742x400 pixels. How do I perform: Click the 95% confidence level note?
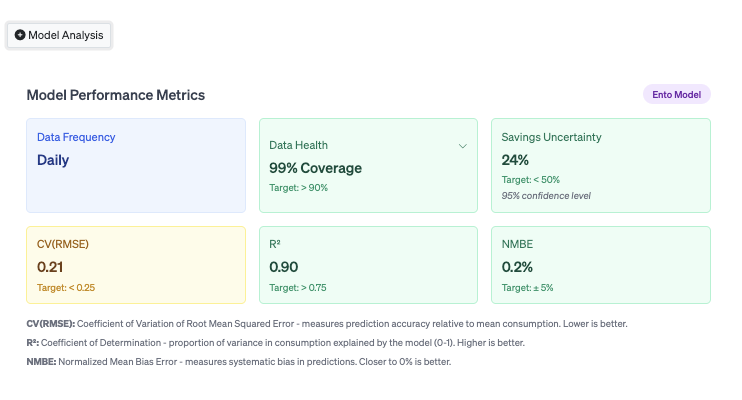546,195
